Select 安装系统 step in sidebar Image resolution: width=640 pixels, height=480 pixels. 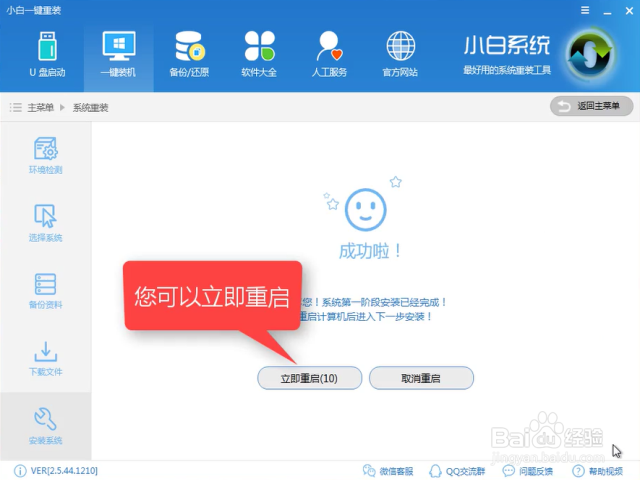[x=45, y=426]
